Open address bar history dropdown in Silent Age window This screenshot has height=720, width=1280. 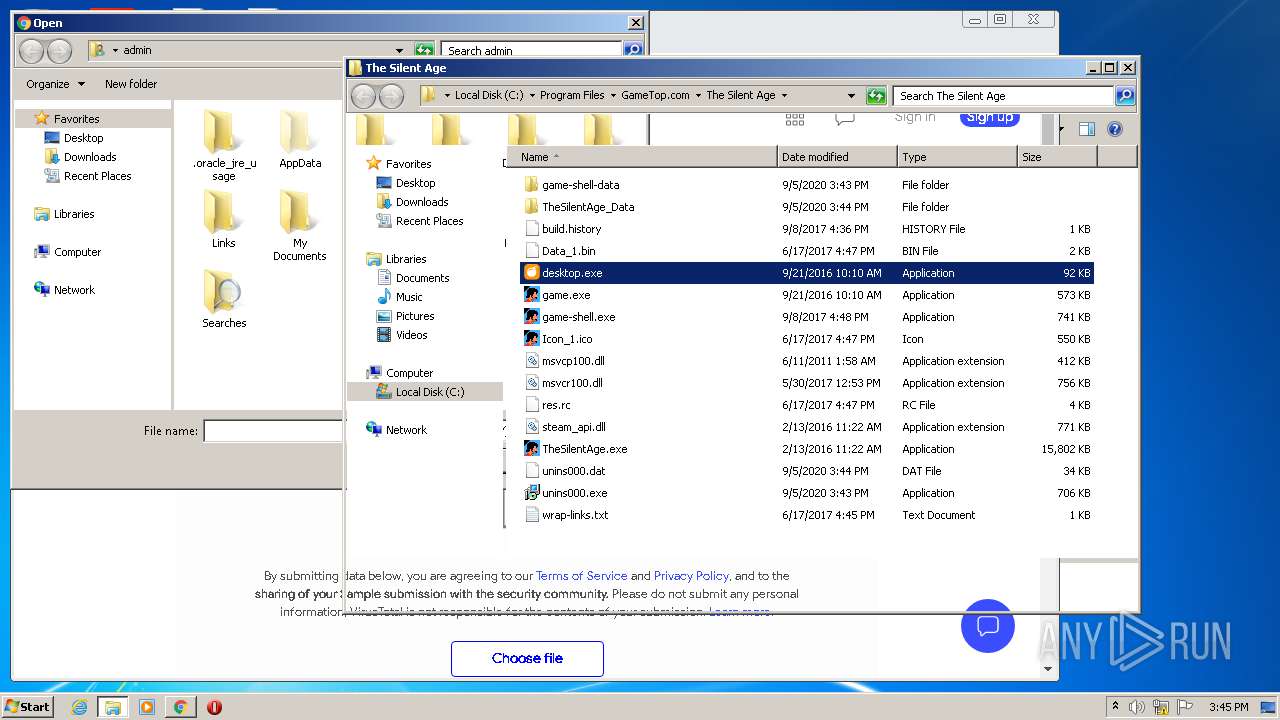click(851, 96)
